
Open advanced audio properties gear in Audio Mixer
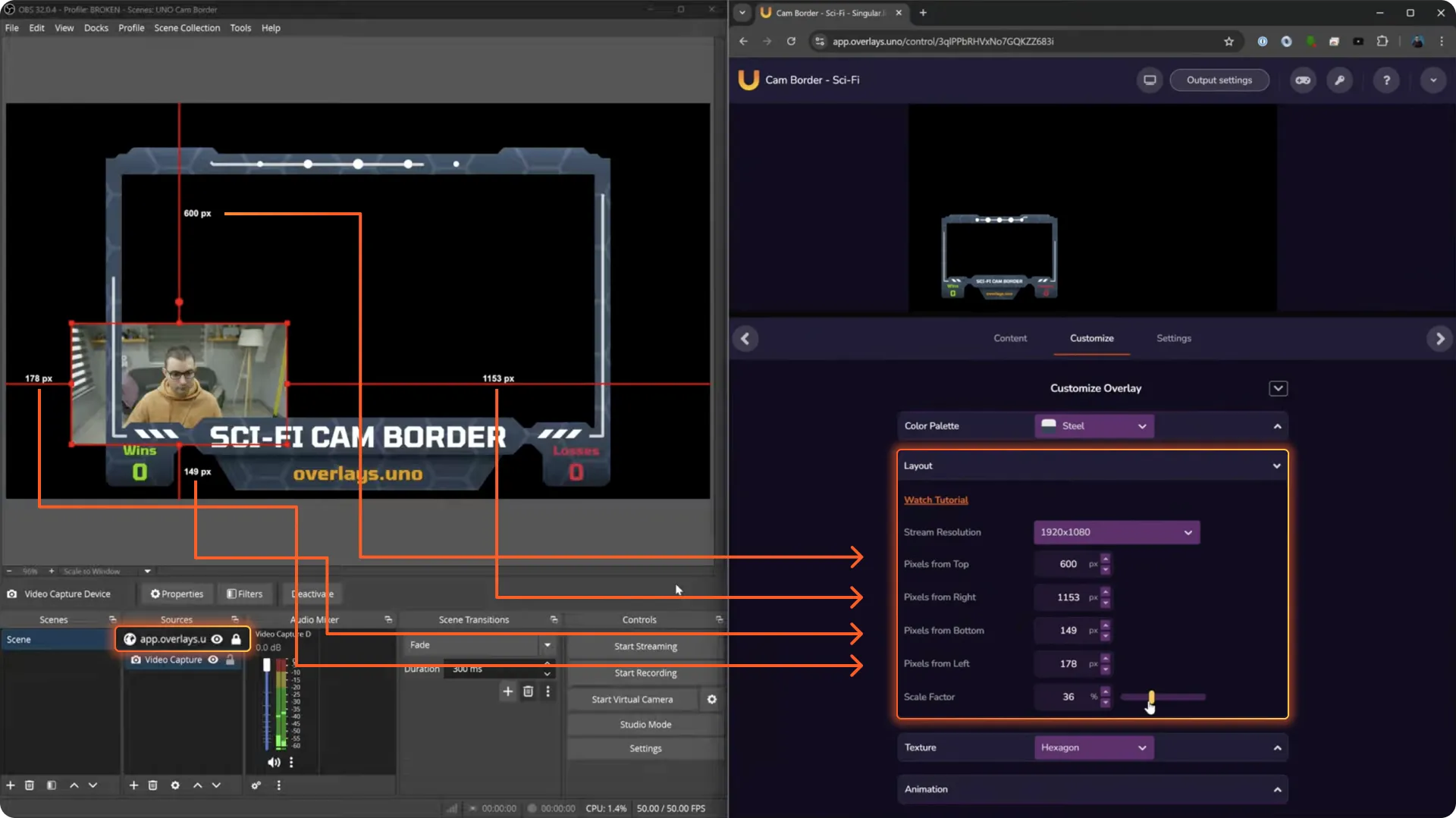(256, 785)
